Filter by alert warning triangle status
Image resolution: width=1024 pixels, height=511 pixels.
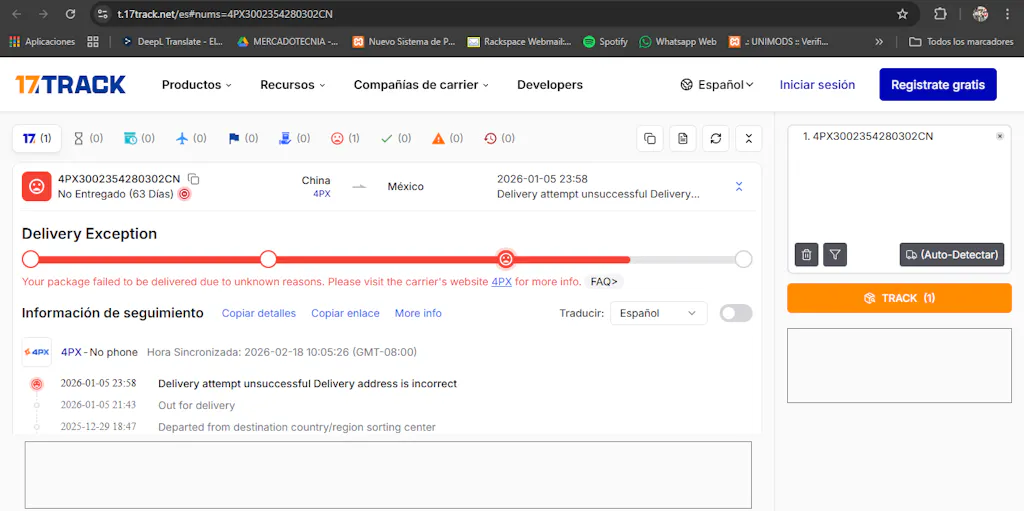[x=447, y=138]
